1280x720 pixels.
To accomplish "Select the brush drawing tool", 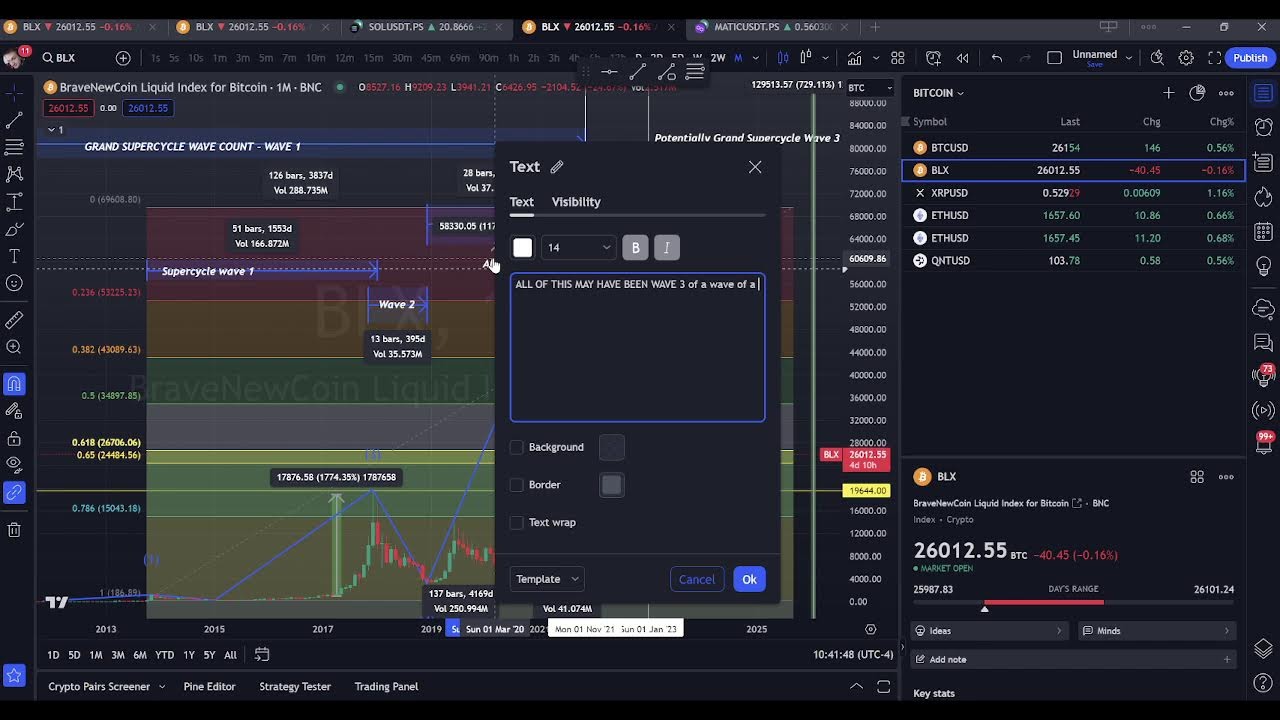I will pyautogui.click(x=14, y=229).
